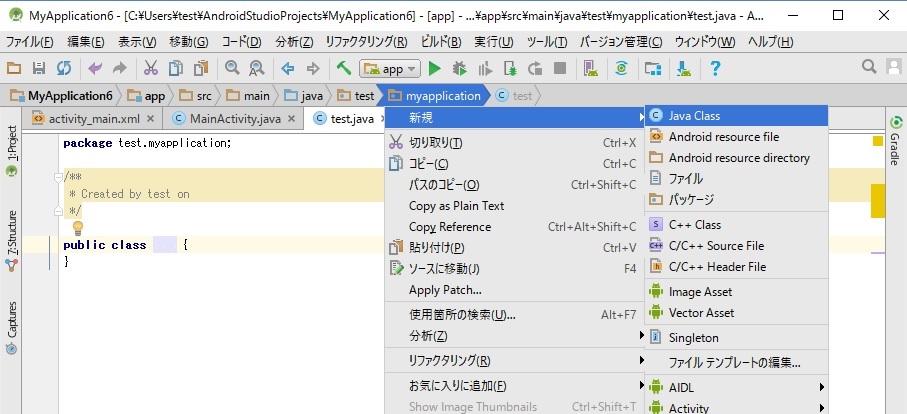This screenshot has height=414, width=907.
Task: Open the バージョン管理(C) menu
Action: pyautogui.click(x=621, y=42)
